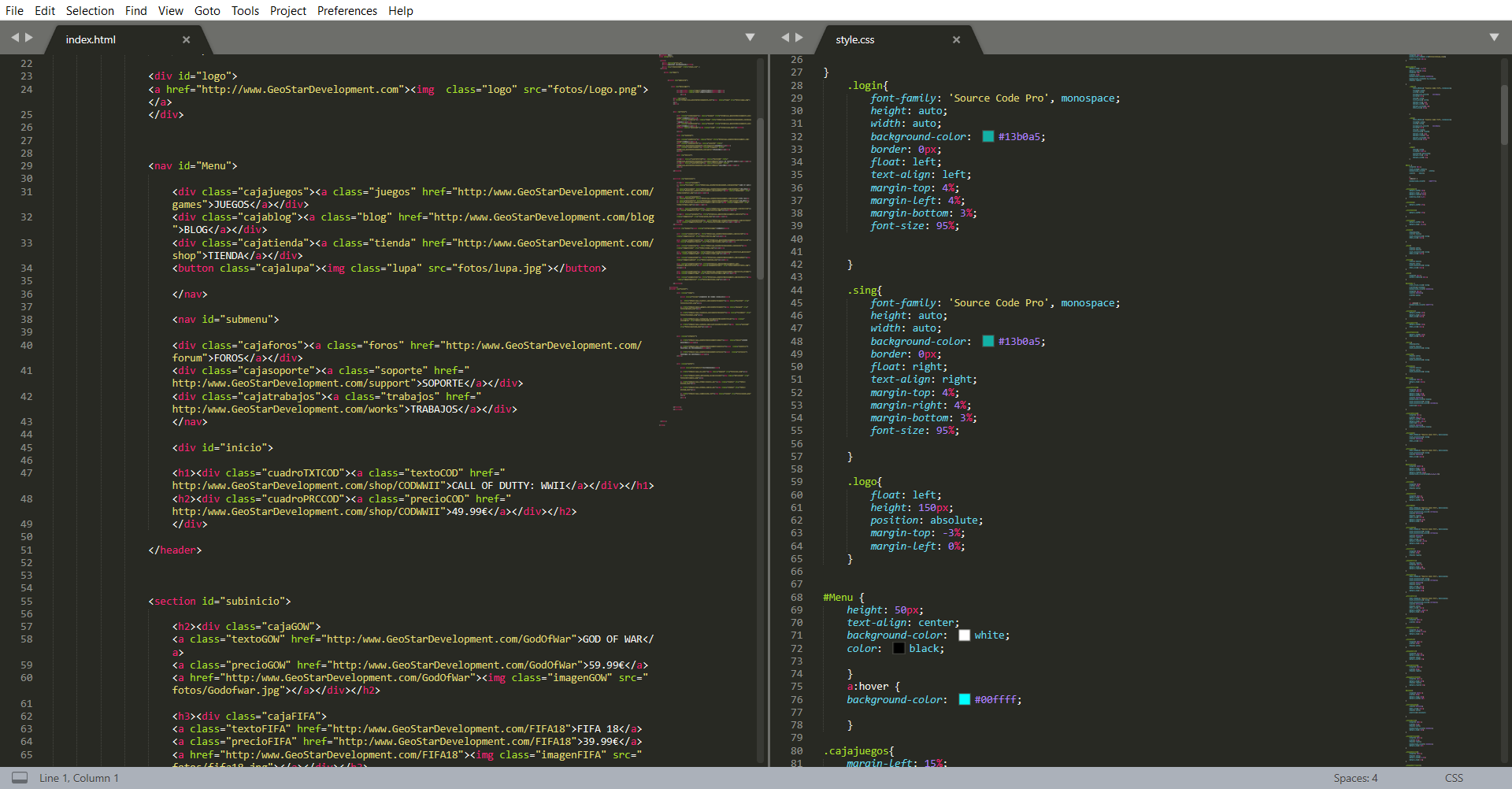Open left pane tab list dropdown
The width and height of the screenshot is (1512, 789).
750,38
